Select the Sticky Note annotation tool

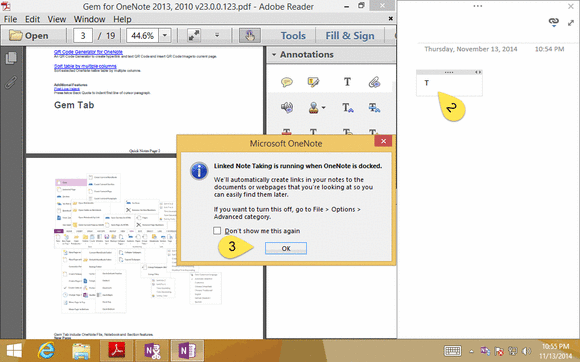[287, 82]
